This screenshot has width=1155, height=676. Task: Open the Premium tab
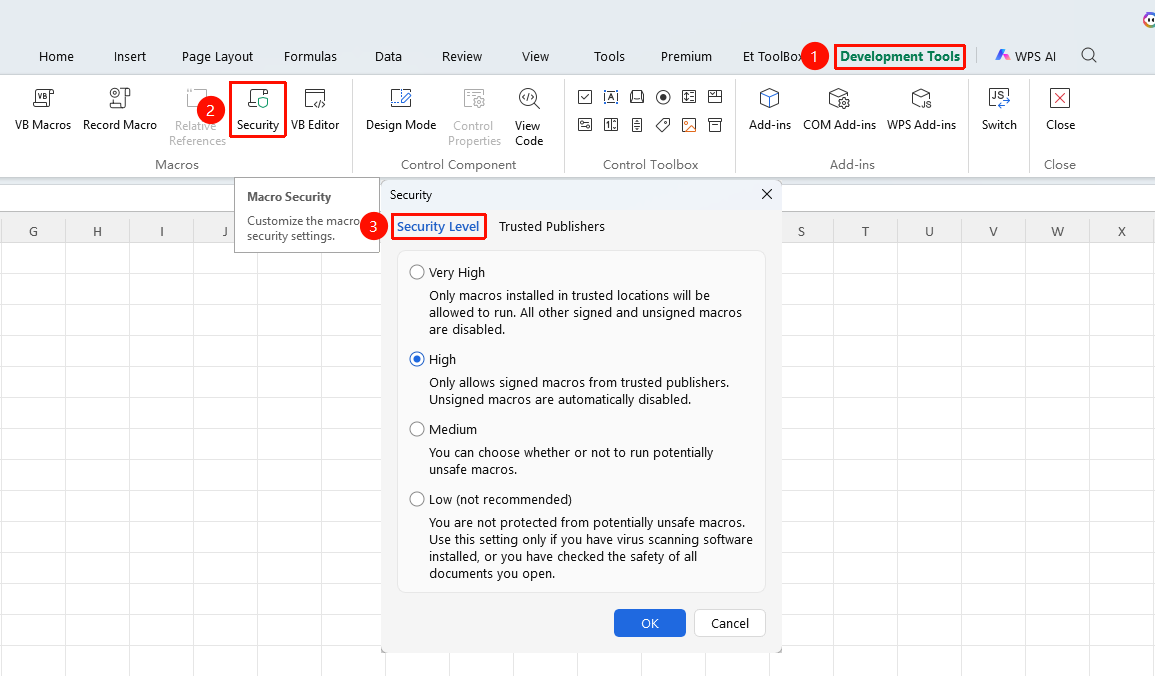[686, 57]
